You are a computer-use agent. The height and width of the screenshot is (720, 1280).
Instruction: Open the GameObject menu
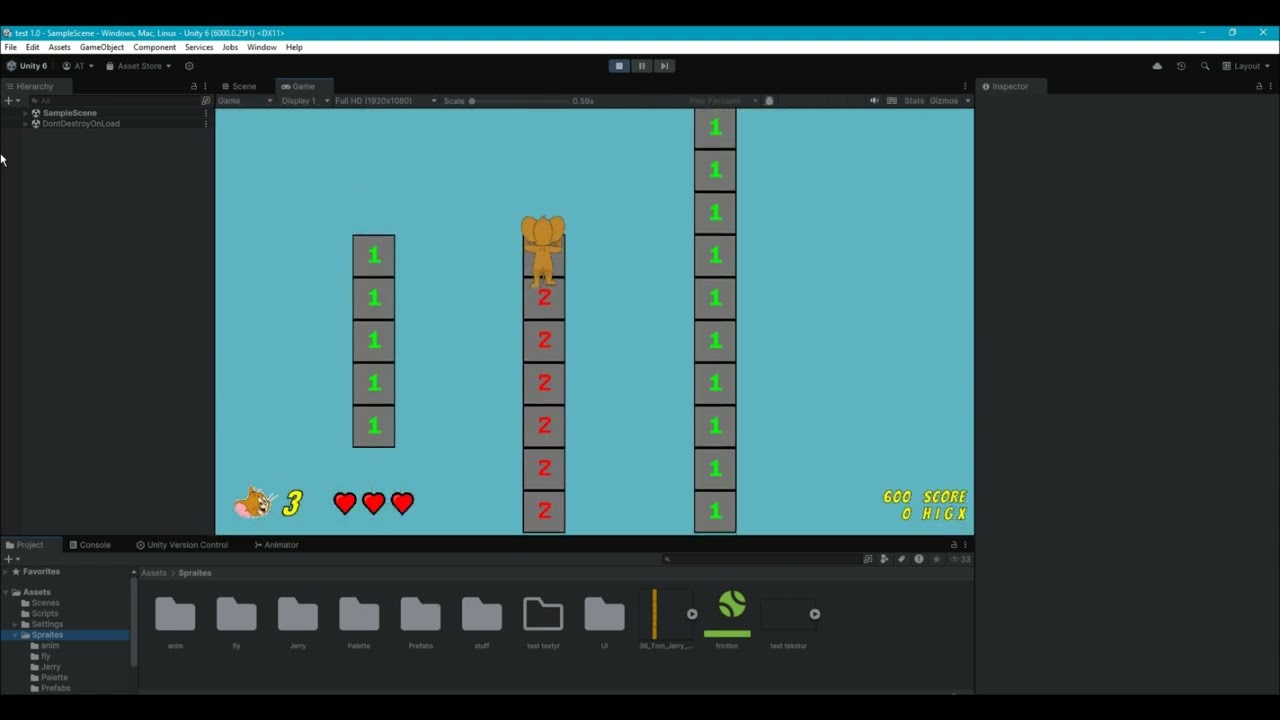pyautogui.click(x=102, y=47)
